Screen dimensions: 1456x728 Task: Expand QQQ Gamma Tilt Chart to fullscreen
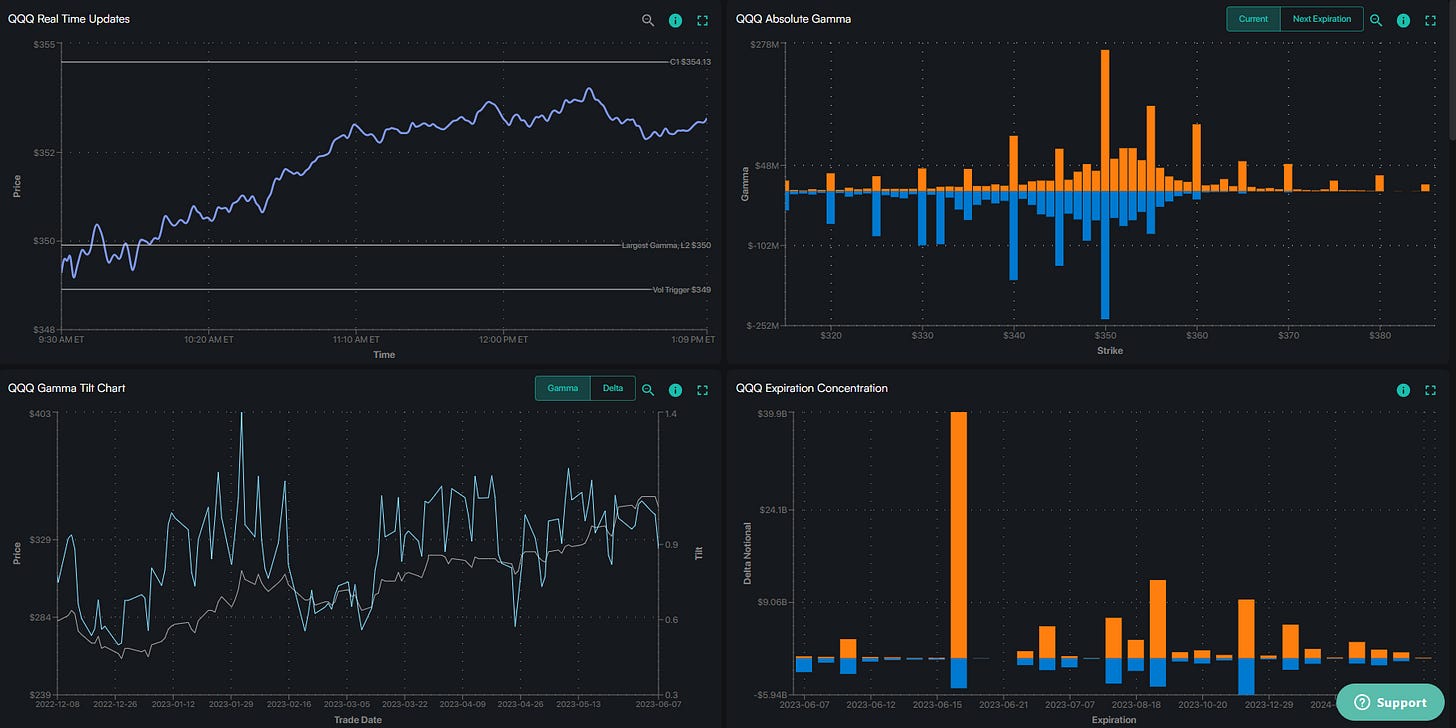point(702,389)
